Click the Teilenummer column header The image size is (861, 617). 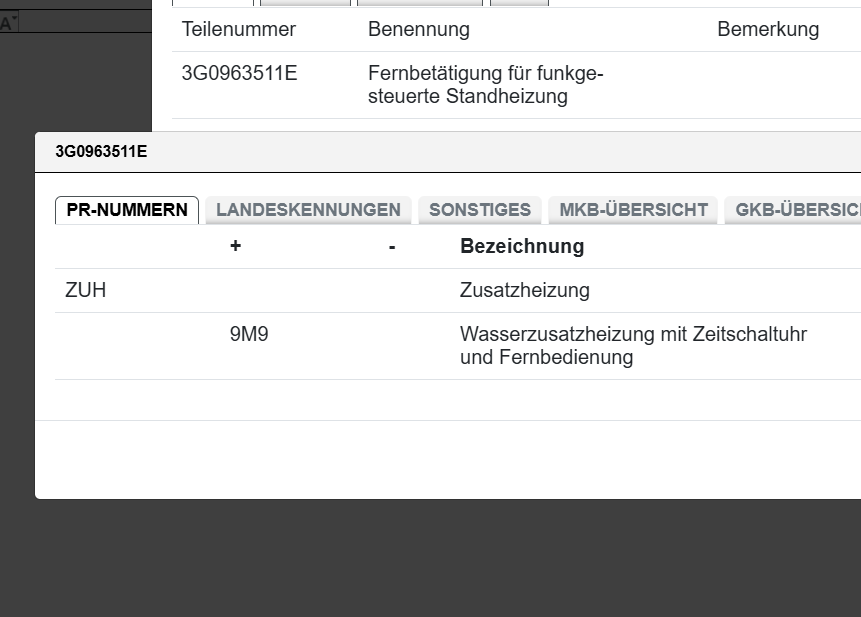(239, 30)
